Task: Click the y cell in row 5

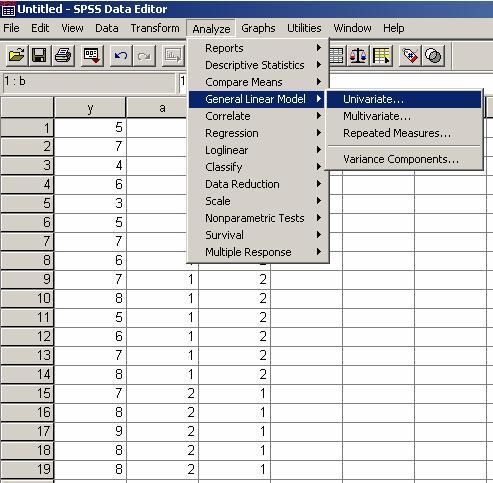Action: (90, 203)
